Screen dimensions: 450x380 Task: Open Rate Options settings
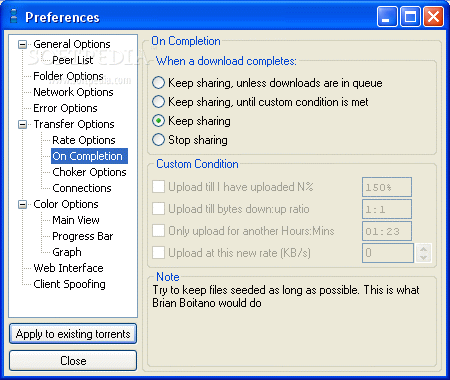pyautogui.click(x=84, y=140)
